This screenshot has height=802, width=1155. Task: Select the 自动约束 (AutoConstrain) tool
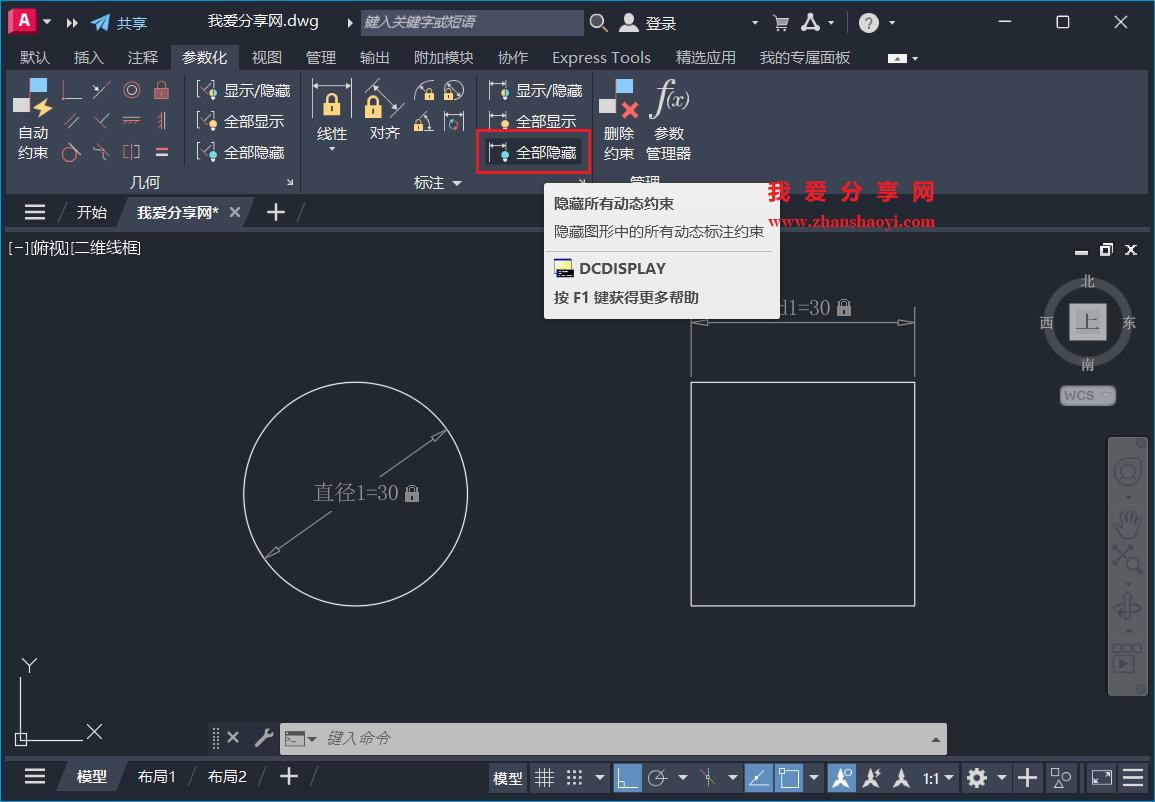click(31, 120)
